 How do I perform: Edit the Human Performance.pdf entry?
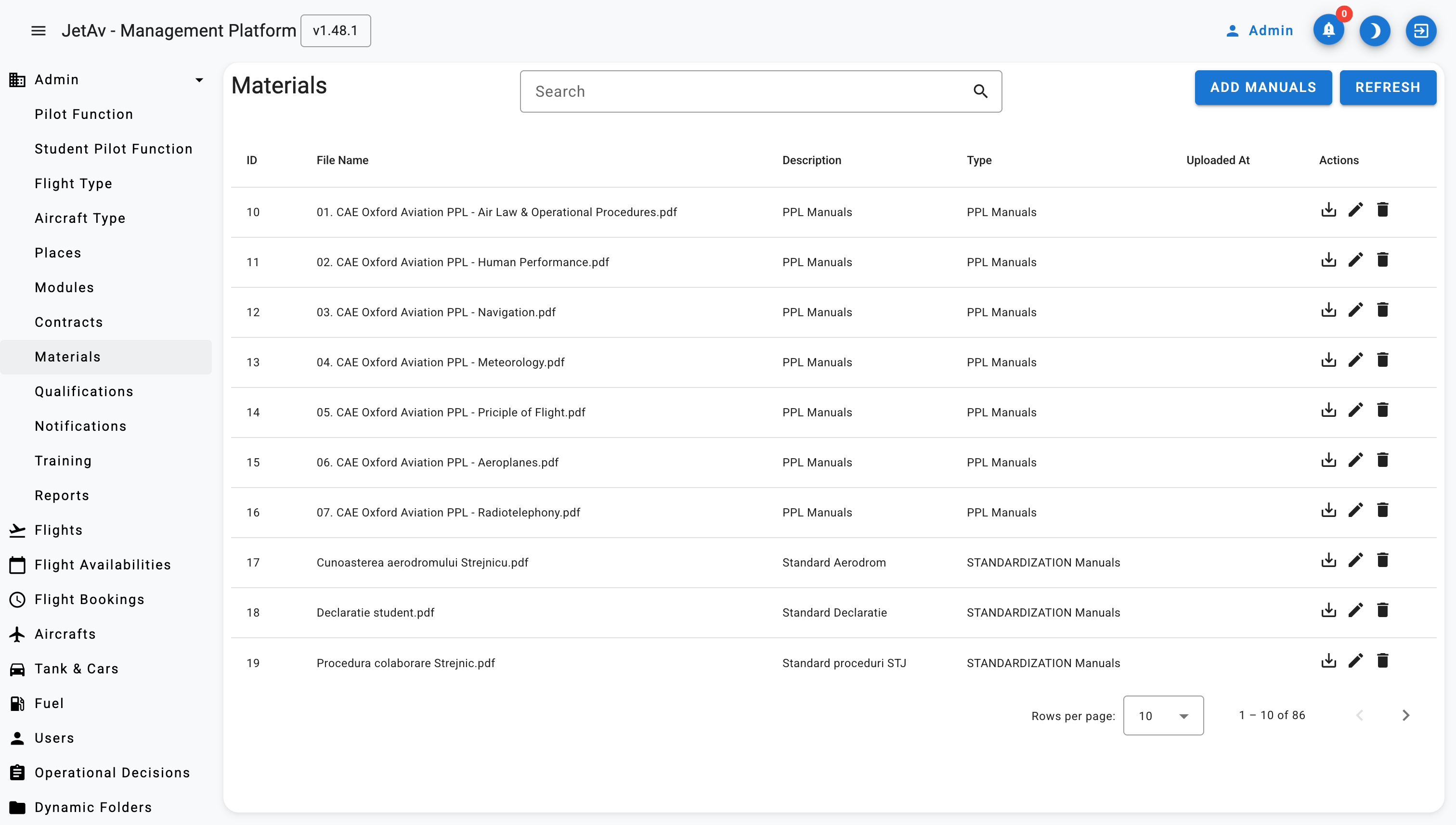(x=1355, y=260)
